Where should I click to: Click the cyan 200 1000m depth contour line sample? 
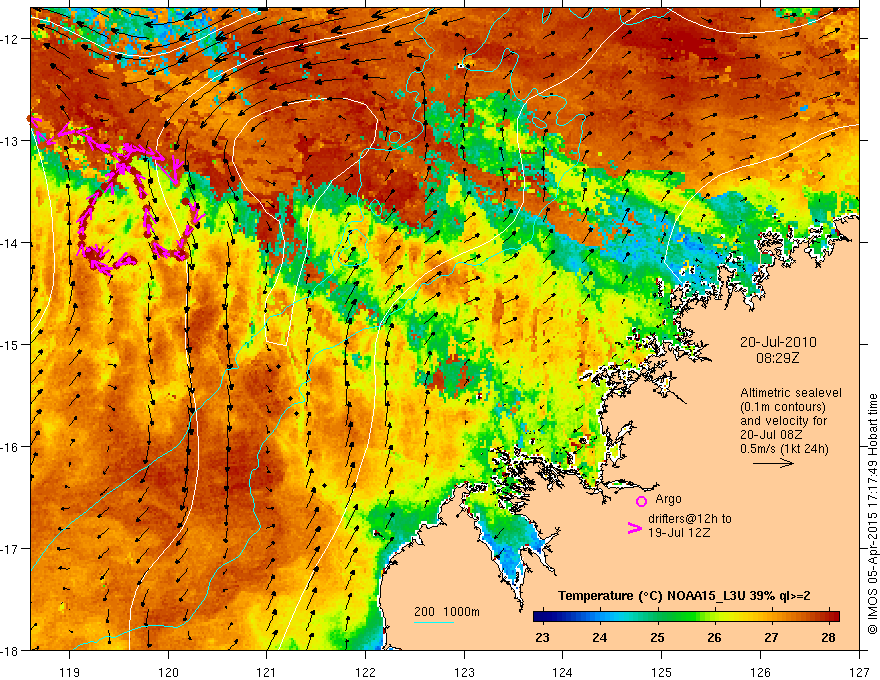pyautogui.click(x=434, y=622)
